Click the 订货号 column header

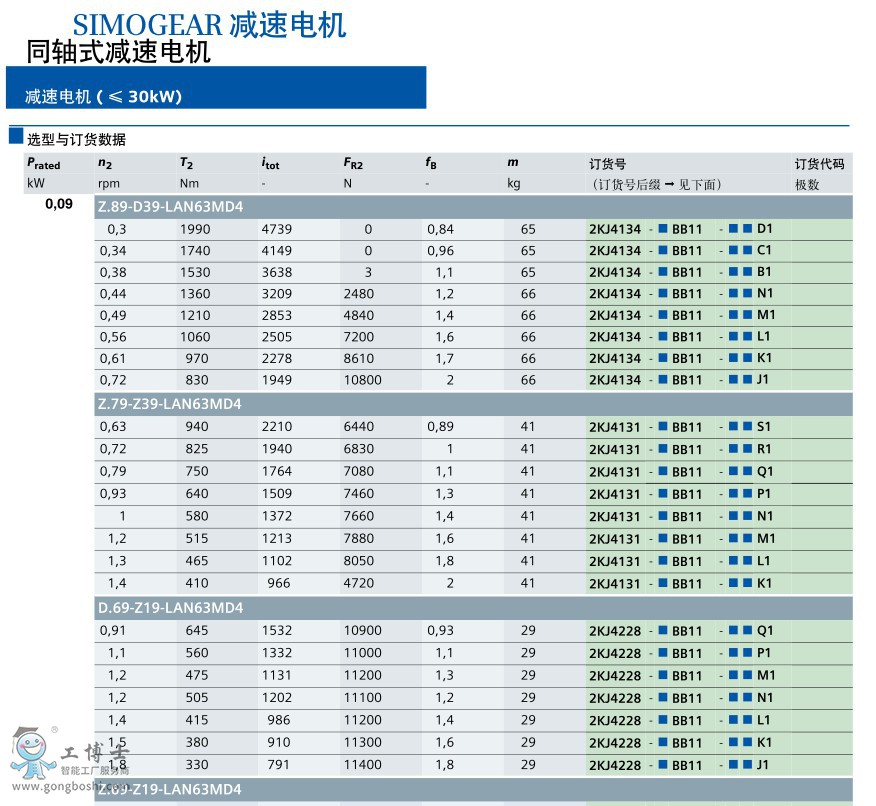(607, 163)
